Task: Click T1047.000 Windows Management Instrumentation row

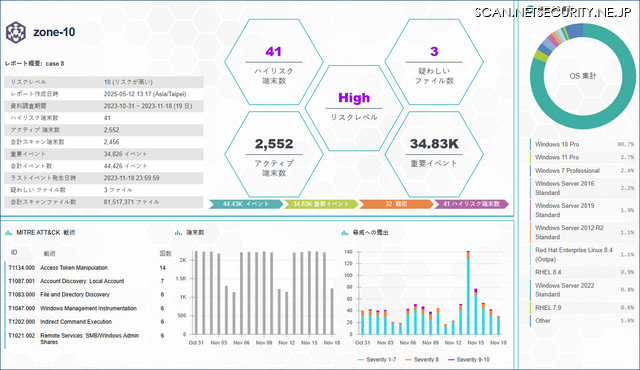Action: pyautogui.click(x=87, y=308)
